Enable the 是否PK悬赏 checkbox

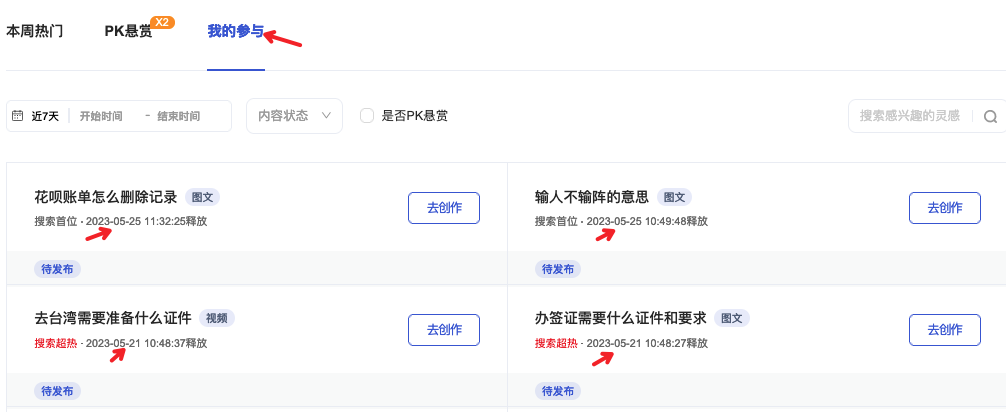(367, 116)
